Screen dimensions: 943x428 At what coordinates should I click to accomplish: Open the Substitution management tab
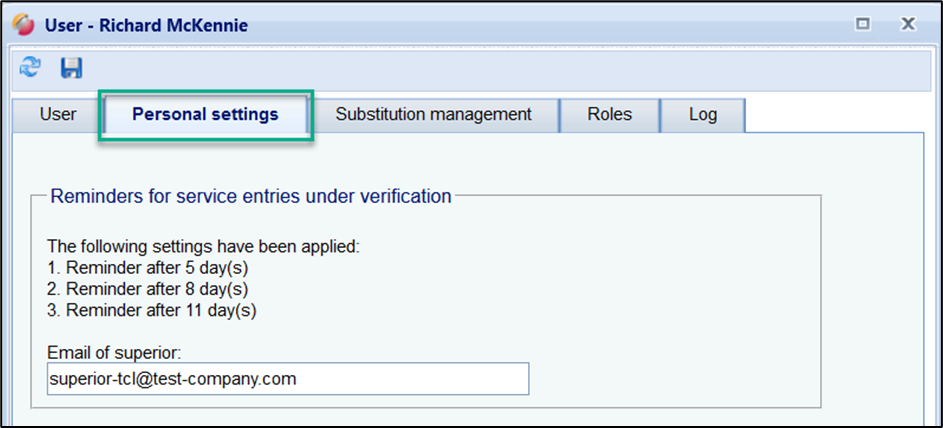(x=433, y=115)
